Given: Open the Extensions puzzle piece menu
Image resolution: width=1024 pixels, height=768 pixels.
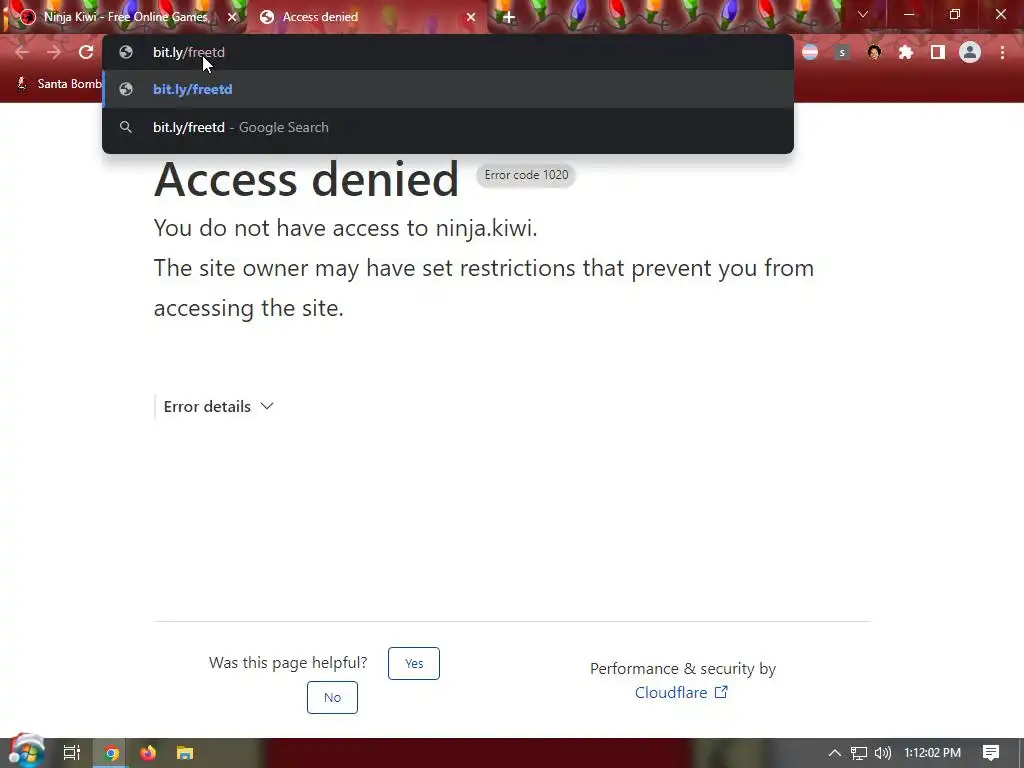Looking at the screenshot, I should coord(906,52).
